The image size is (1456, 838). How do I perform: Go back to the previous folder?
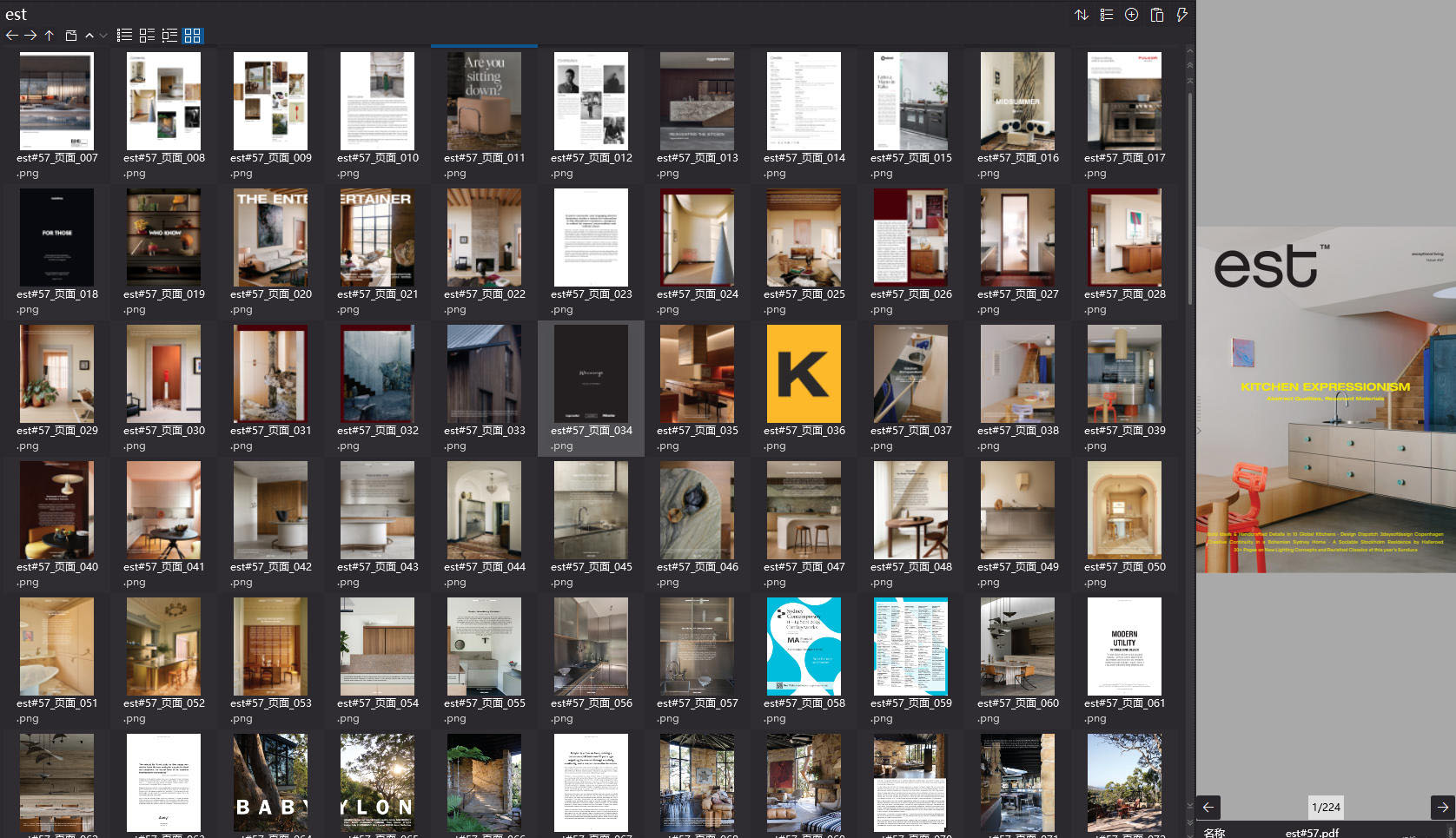tap(12, 36)
